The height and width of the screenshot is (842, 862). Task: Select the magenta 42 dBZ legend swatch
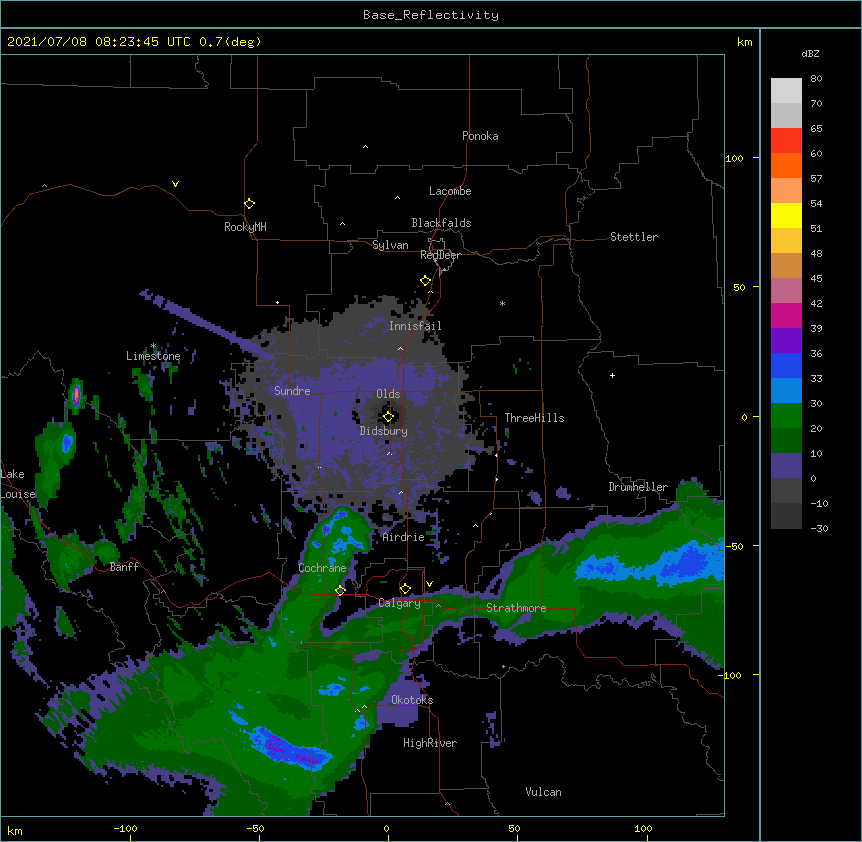coord(786,315)
